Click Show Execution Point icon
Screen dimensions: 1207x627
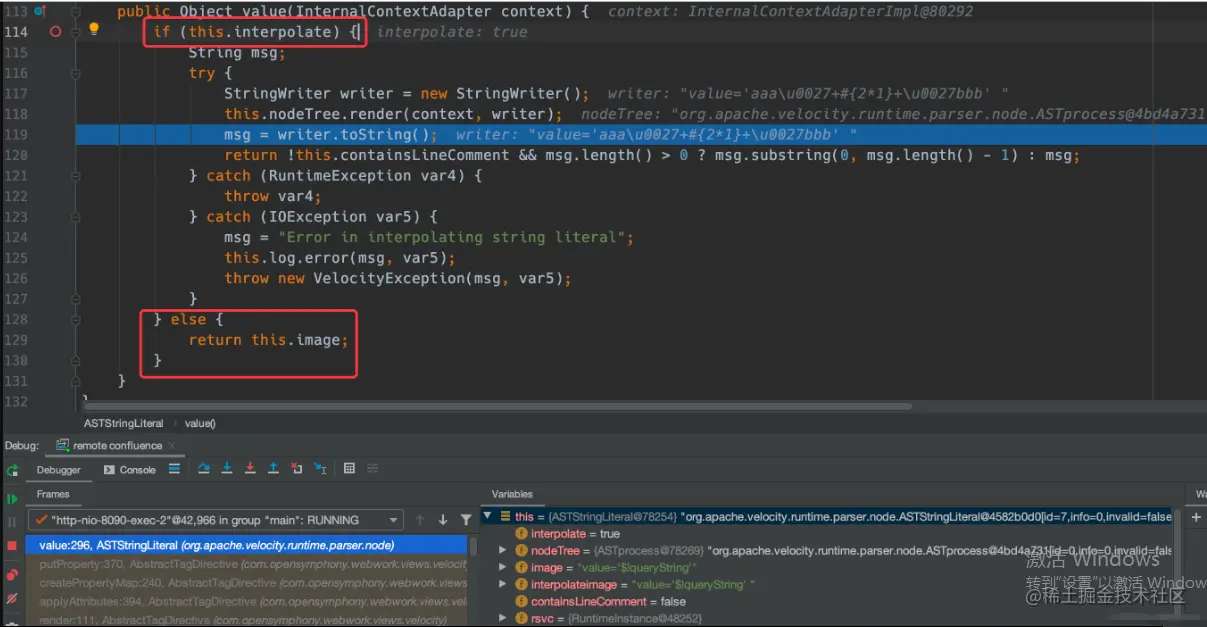[x=174, y=469]
